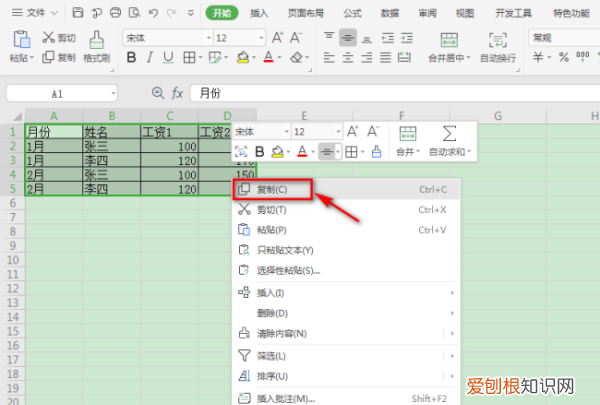
Task: Toggle middle vertical alignment
Action: pos(347,38)
